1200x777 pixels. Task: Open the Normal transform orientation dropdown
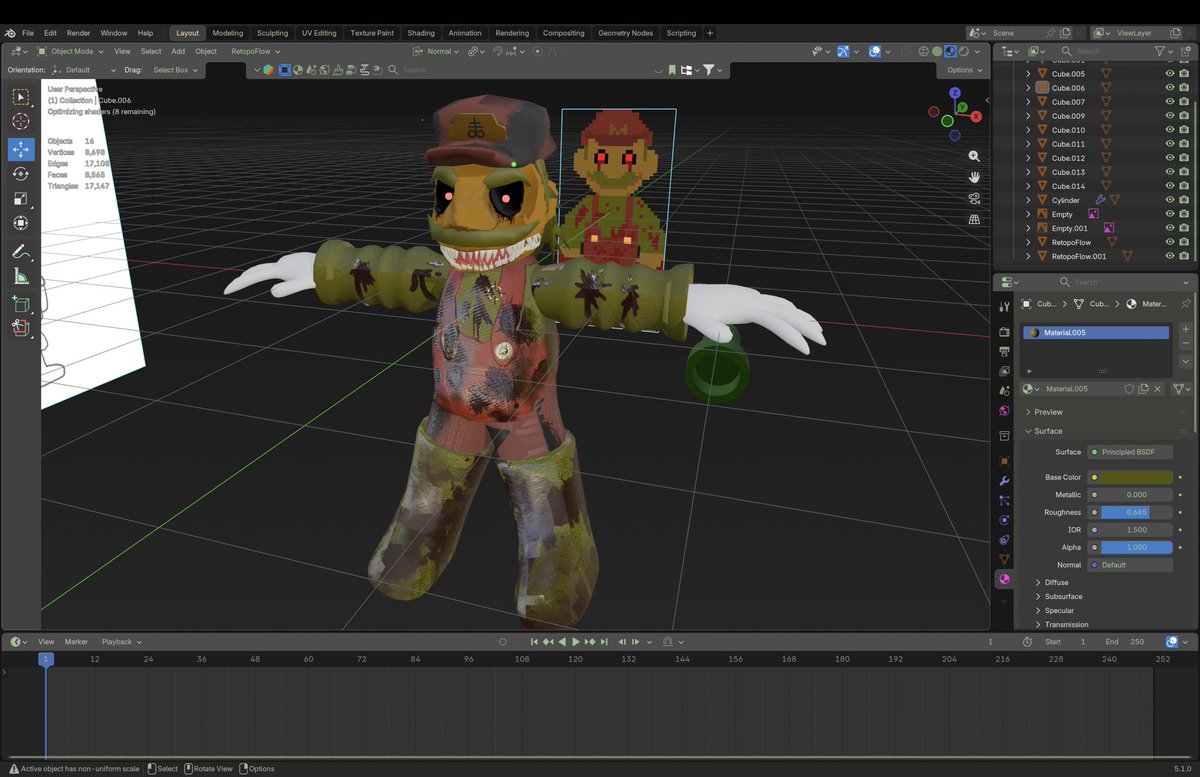[x=436, y=51]
